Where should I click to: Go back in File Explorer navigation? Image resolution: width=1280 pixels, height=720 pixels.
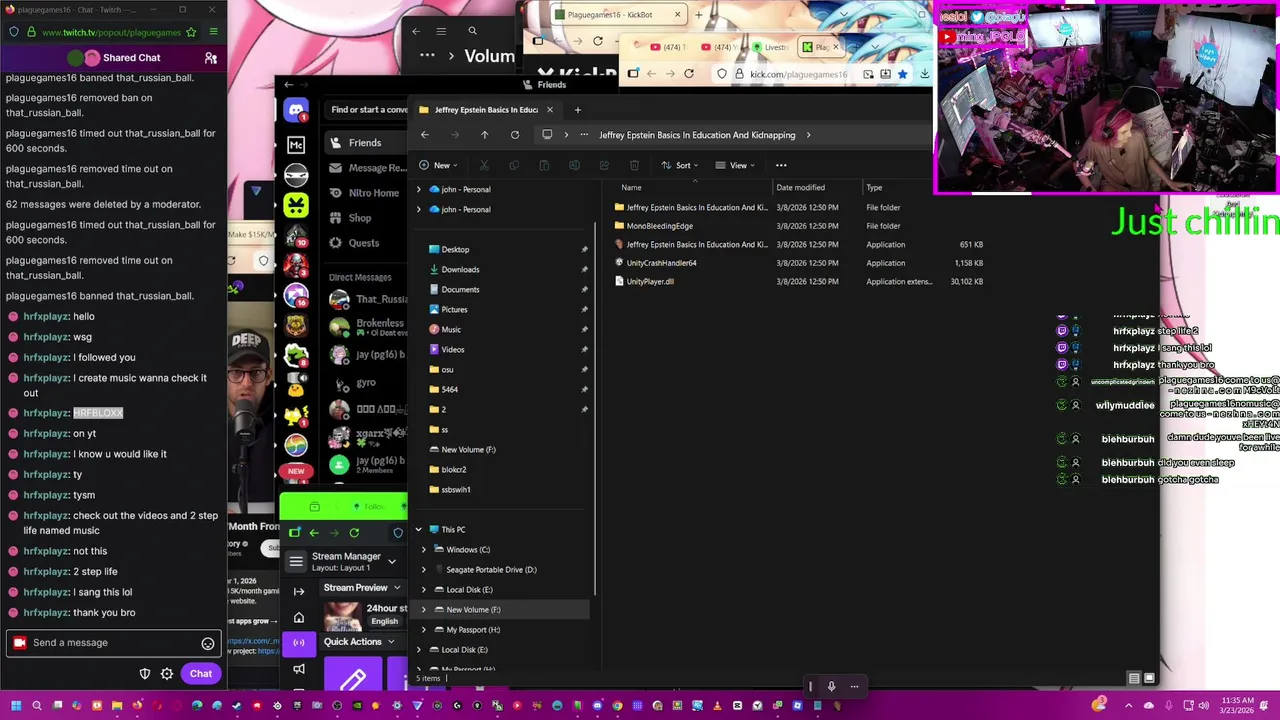click(x=424, y=135)
